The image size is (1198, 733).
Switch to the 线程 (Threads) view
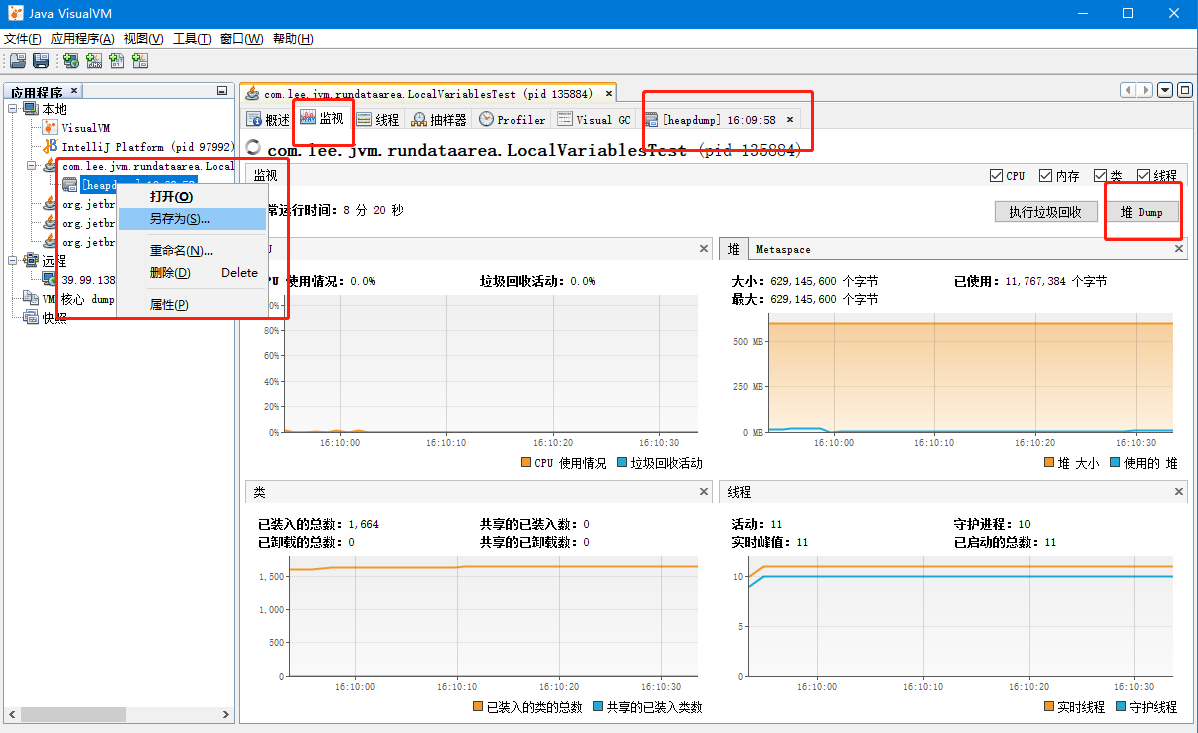pos(378,118)
